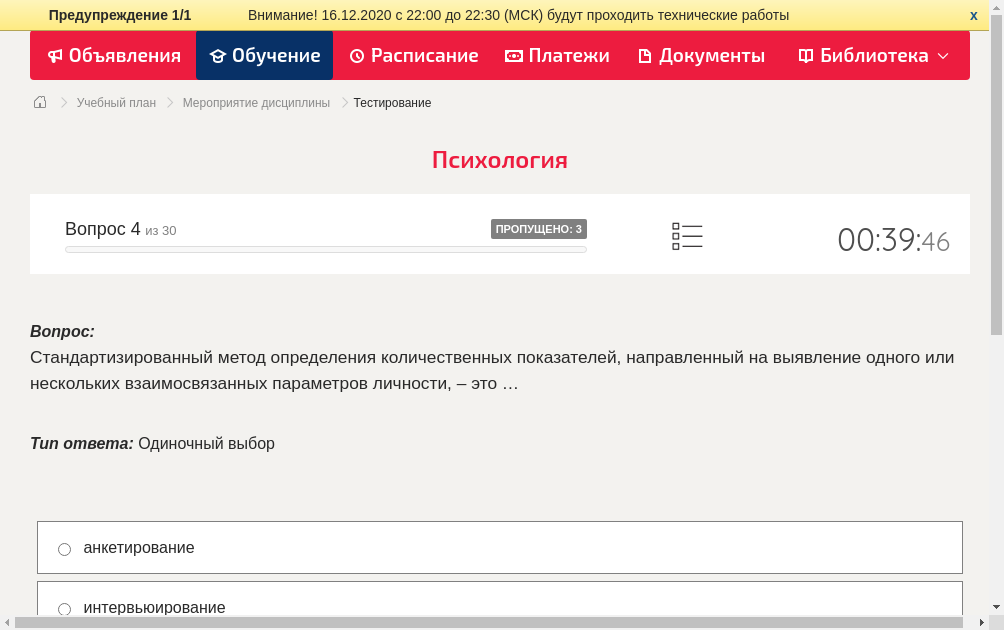
Task: Select the интервьюирование answer radio button
Action: [x=64, y=608]
